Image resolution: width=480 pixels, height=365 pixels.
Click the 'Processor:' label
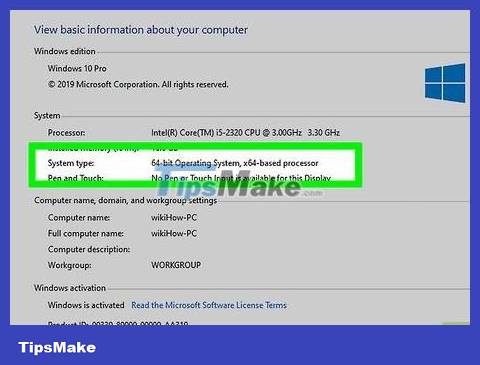pos(66,133)
